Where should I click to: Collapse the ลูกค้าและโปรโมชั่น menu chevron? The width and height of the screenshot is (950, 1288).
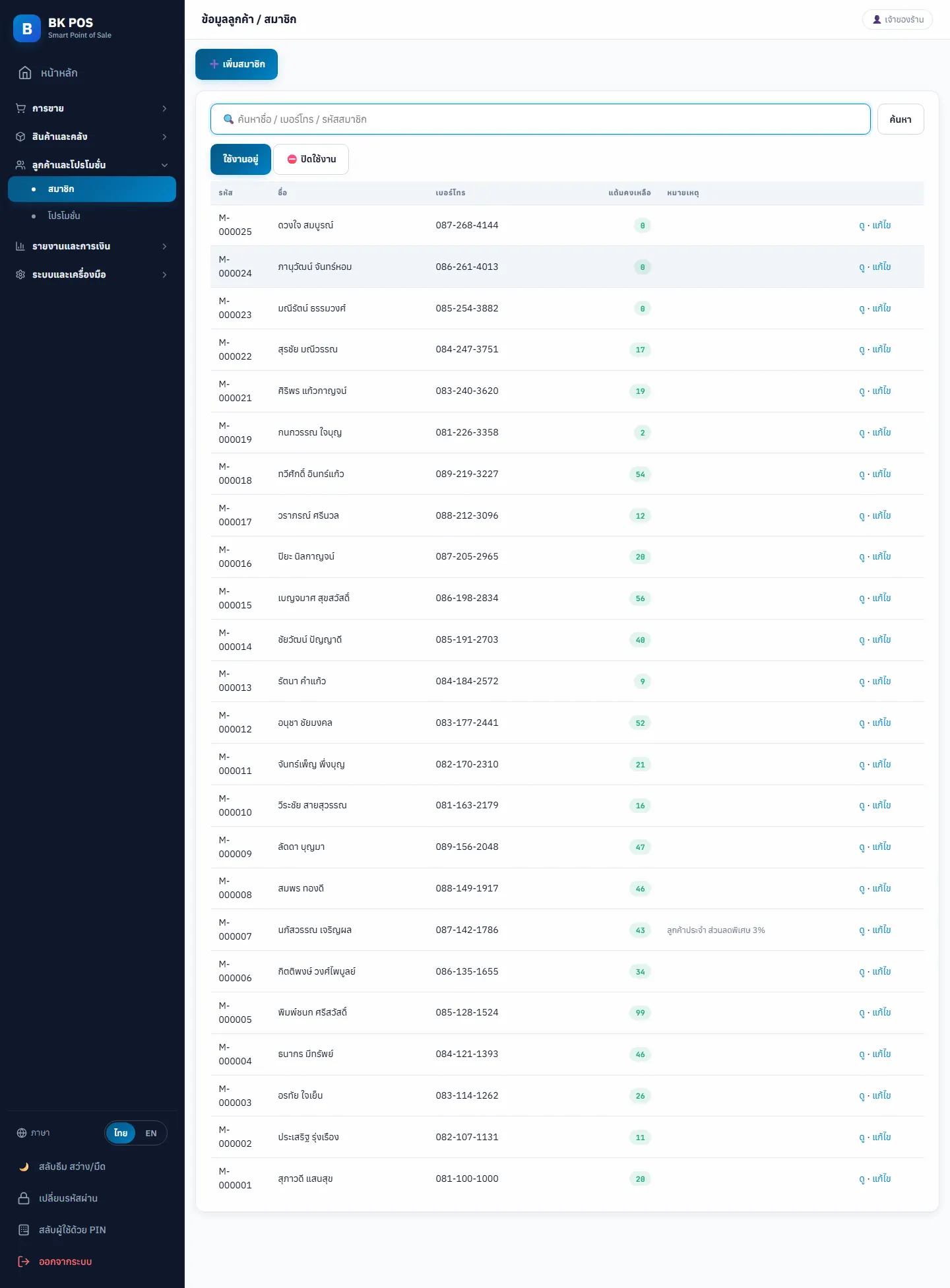[x=164, y=165]
